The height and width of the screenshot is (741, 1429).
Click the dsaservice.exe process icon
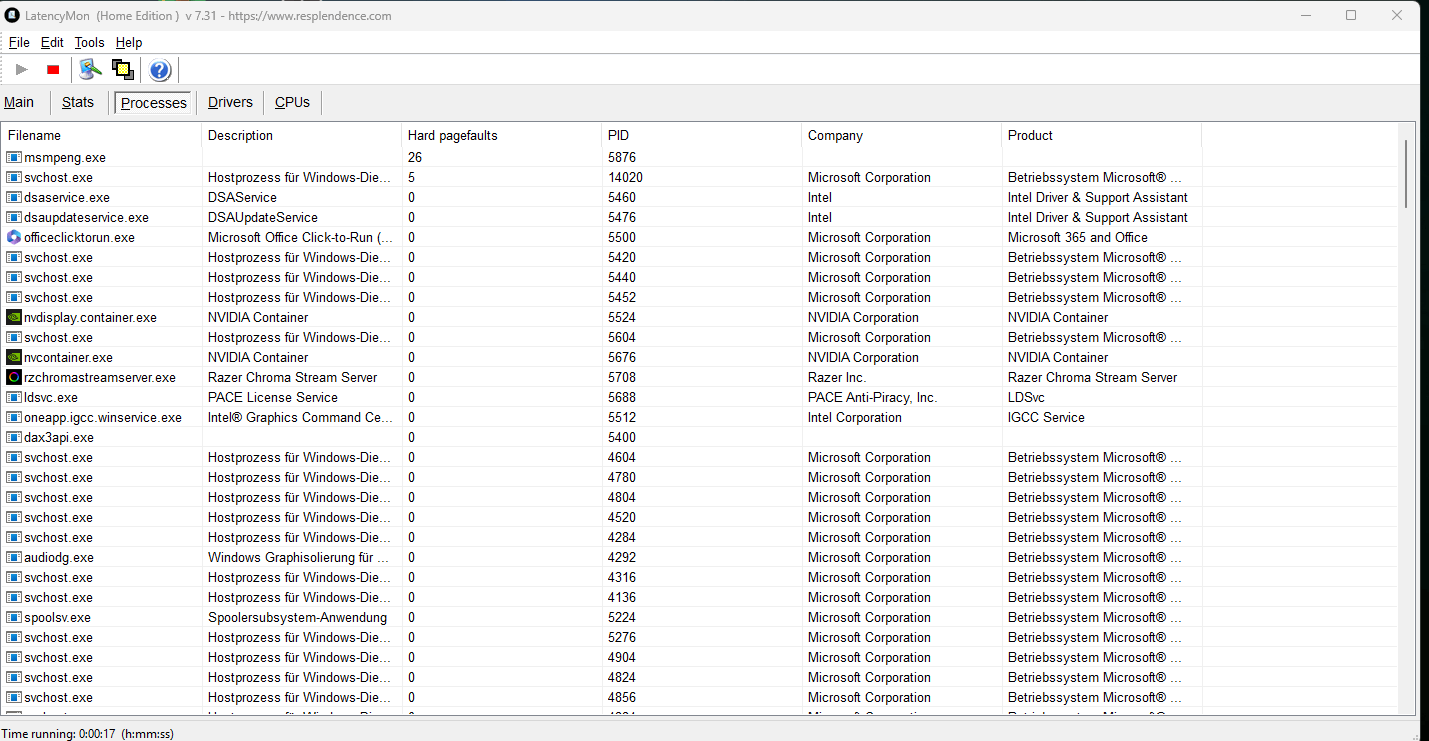coord(14,197)
